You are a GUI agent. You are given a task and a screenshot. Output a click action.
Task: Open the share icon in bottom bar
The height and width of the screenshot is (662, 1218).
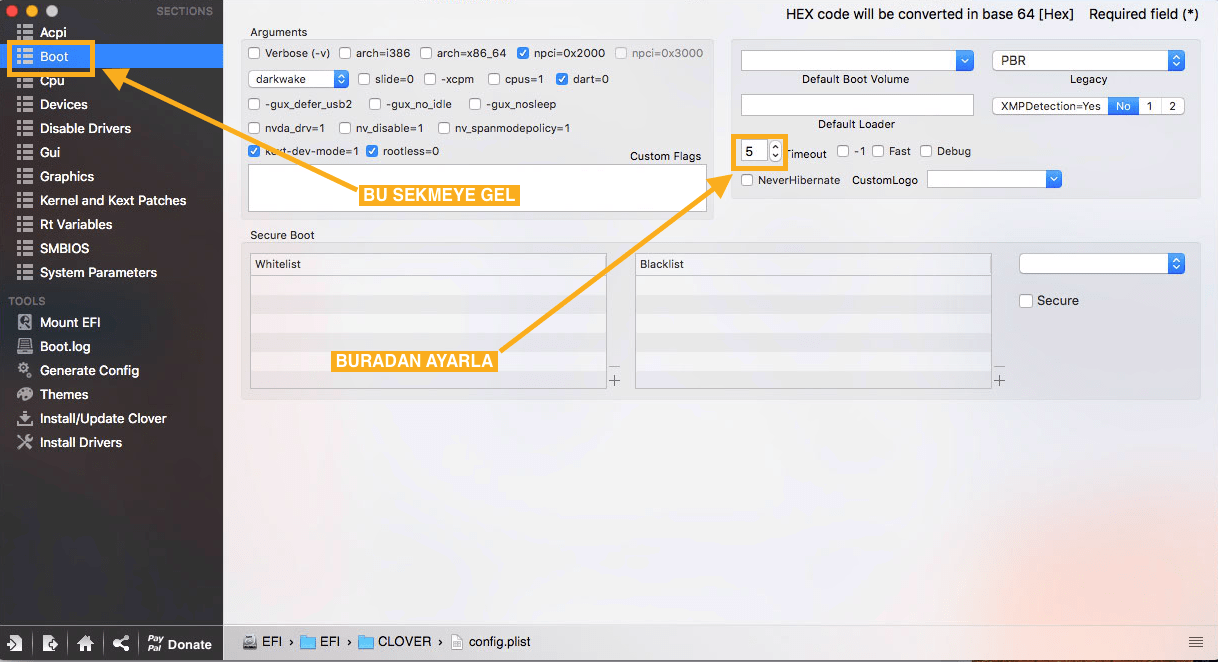click(x=120, y=644)
